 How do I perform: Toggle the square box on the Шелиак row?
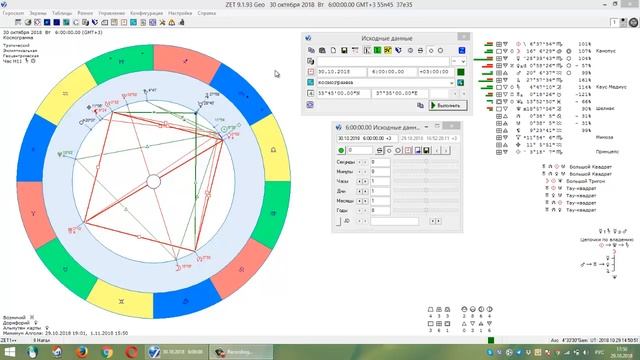pos(499,109)
